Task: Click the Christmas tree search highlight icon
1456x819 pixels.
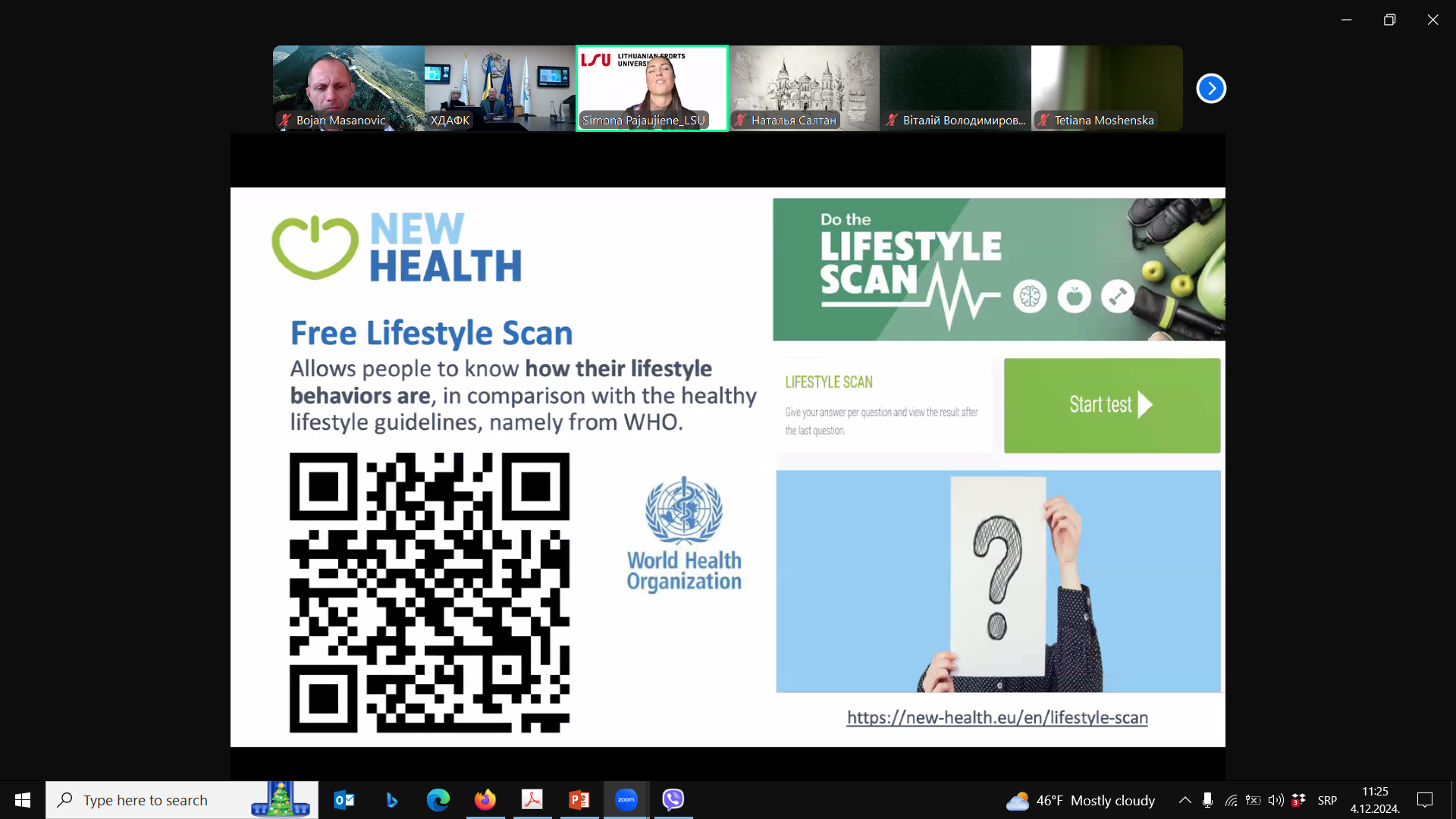Action: [281, 799]
